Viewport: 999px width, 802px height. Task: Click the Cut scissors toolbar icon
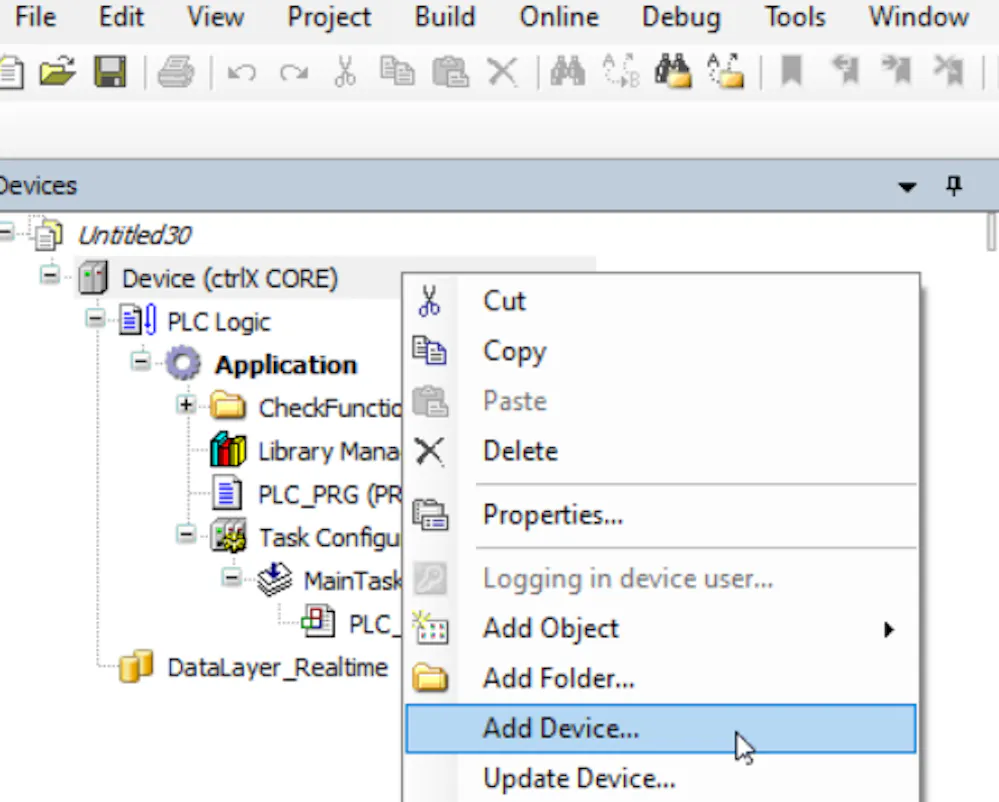point(345,71)
